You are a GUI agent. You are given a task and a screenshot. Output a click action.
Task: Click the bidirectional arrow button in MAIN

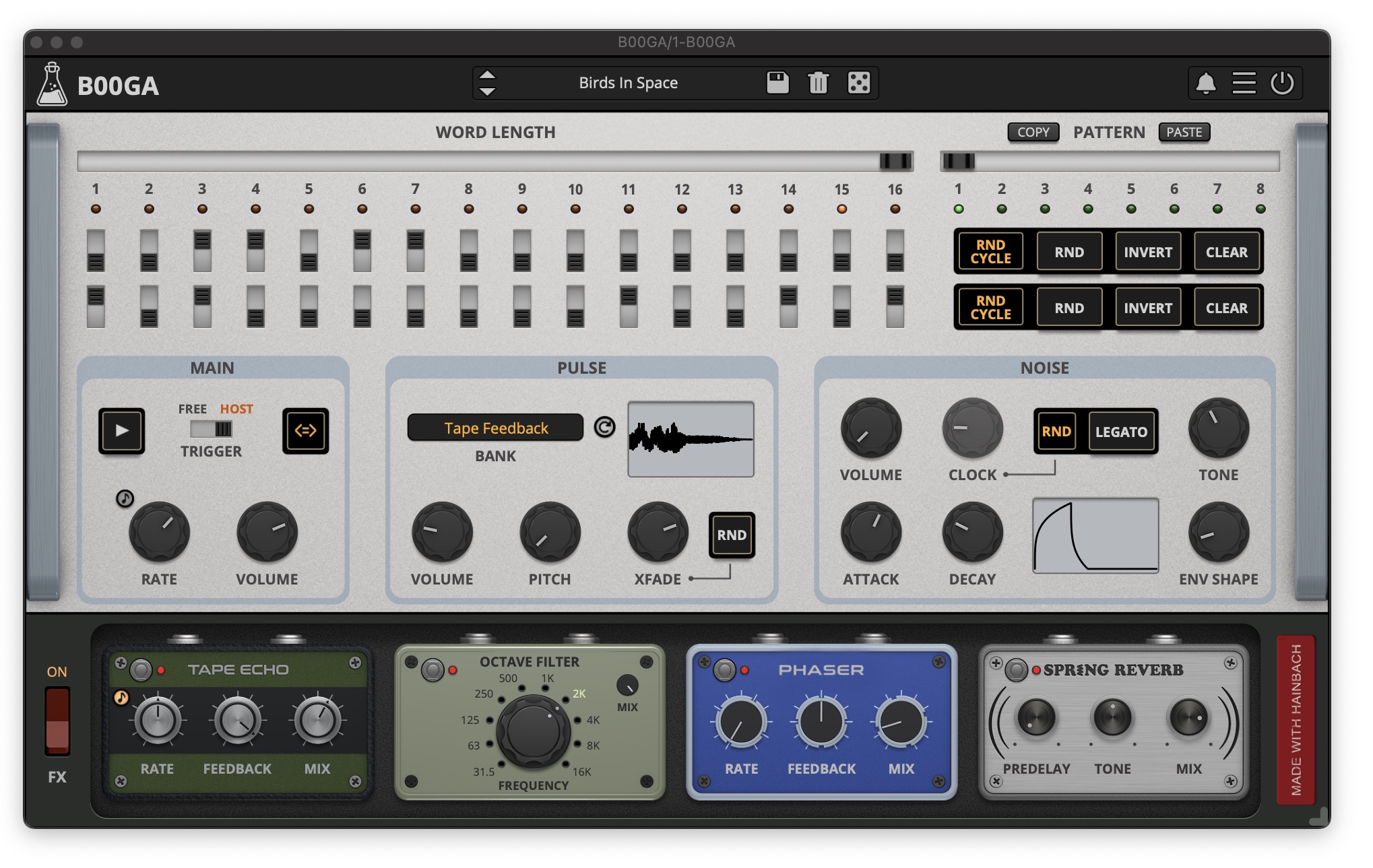coord(305,430)
